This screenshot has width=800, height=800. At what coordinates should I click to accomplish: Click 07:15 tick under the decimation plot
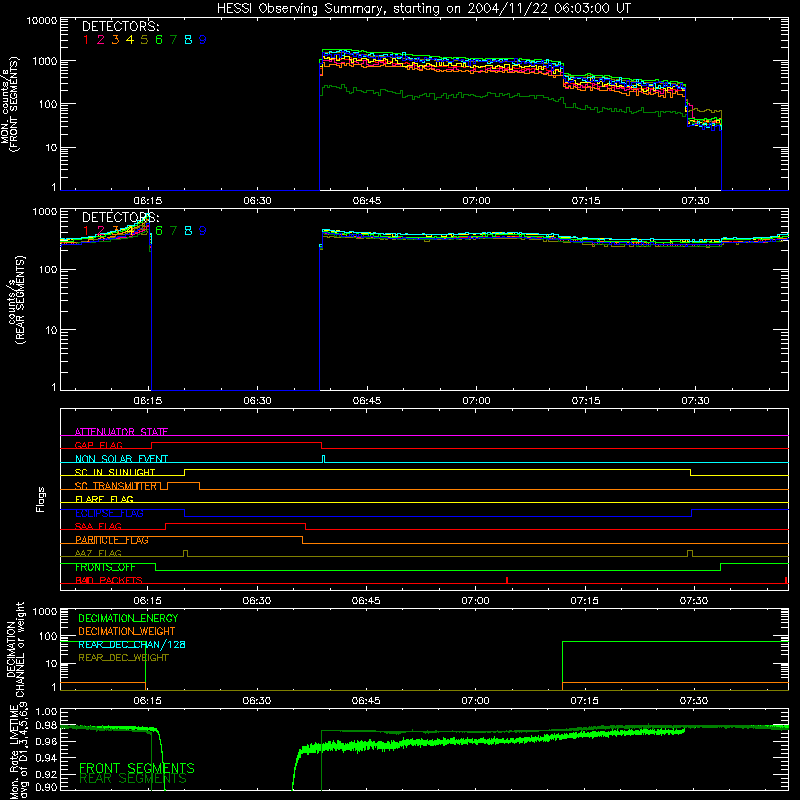(585, 701)
